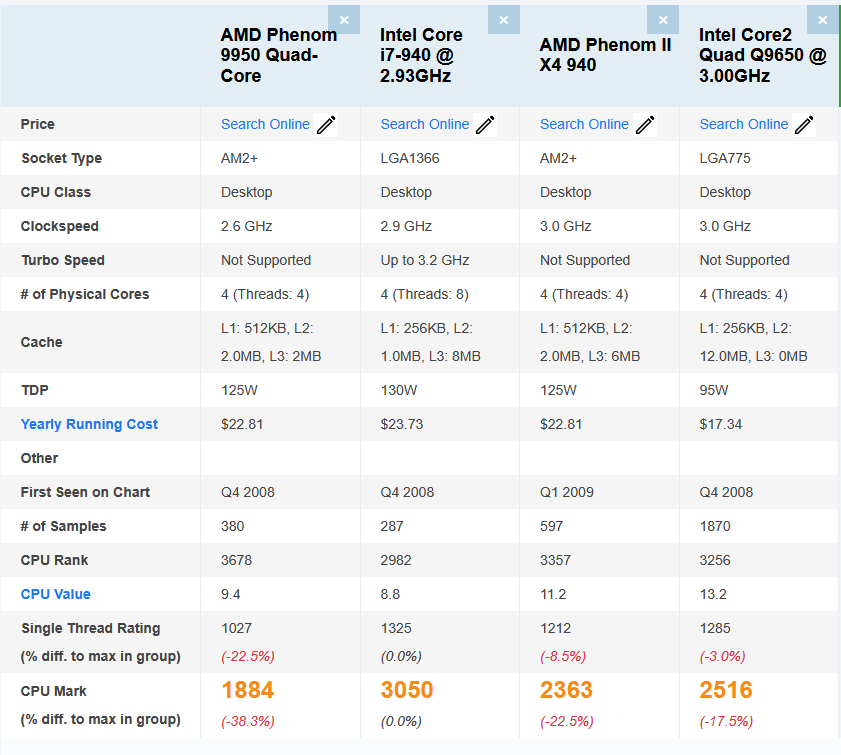841x755 pixels.
Task: Click the Socket Type row label
Action: (x=62, y=158)
